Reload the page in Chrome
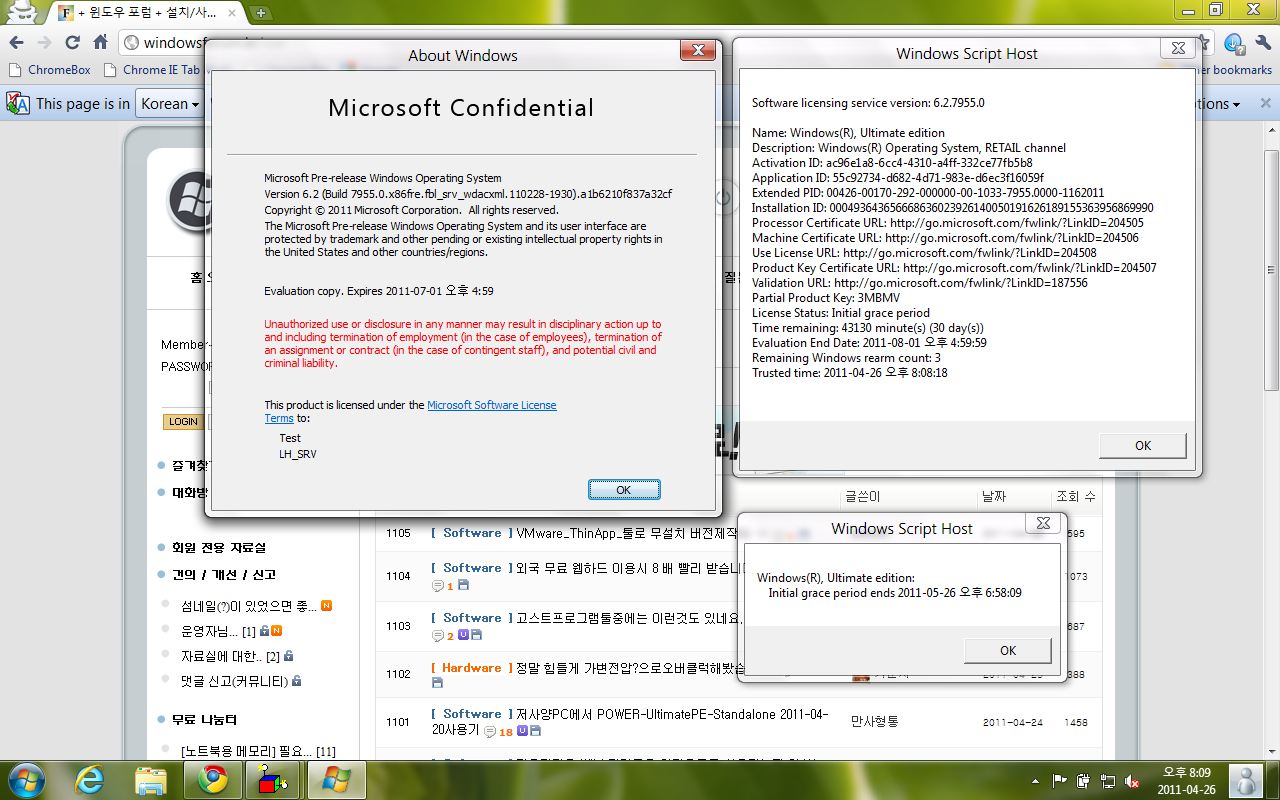 [x=72, y=43]
